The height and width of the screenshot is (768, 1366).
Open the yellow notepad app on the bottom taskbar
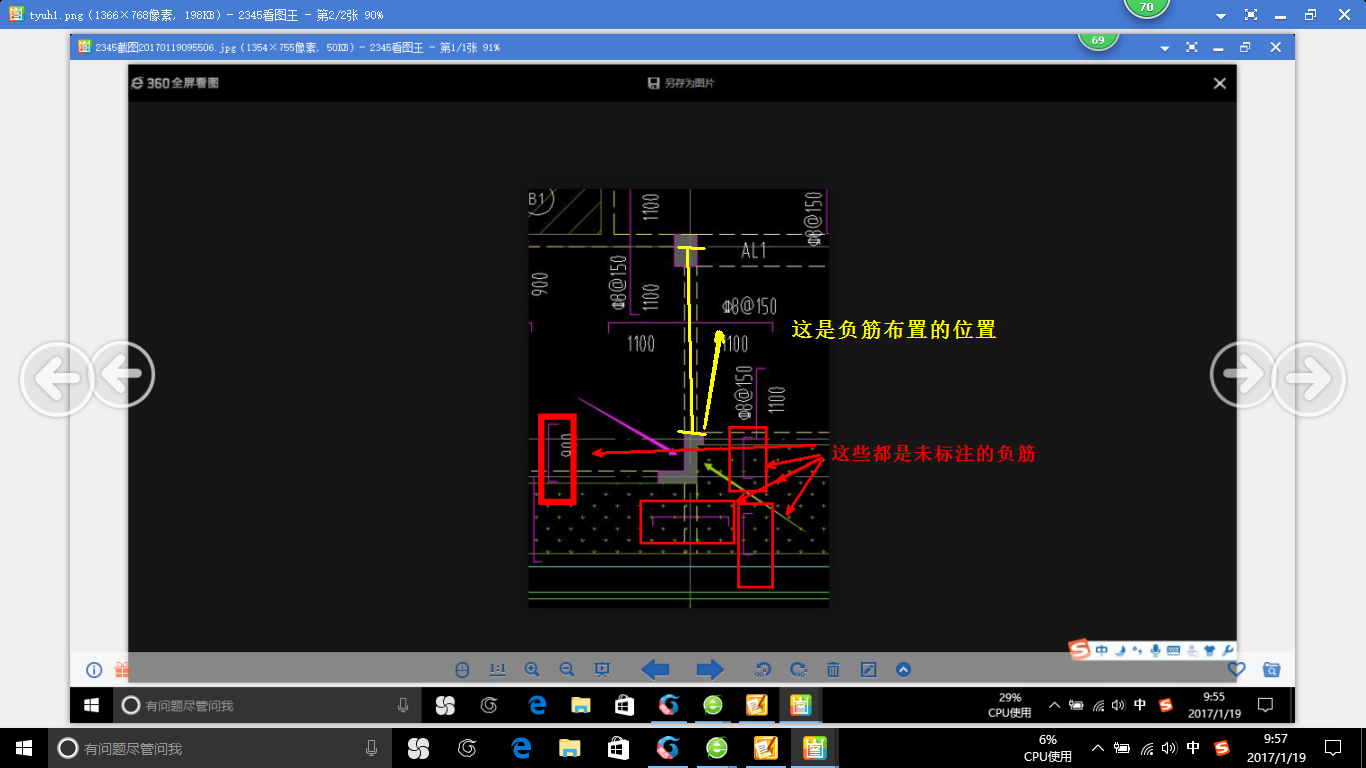click(765, 748)
